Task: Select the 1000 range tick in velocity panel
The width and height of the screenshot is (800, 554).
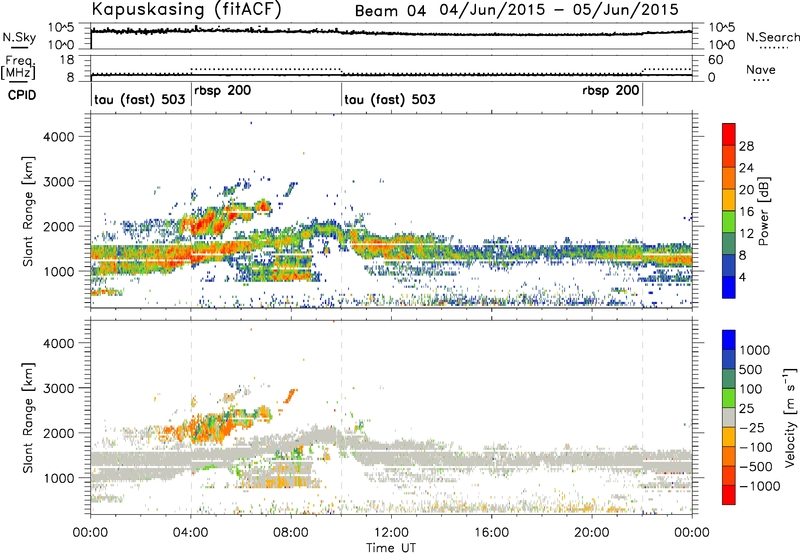Action: (59, 478)
